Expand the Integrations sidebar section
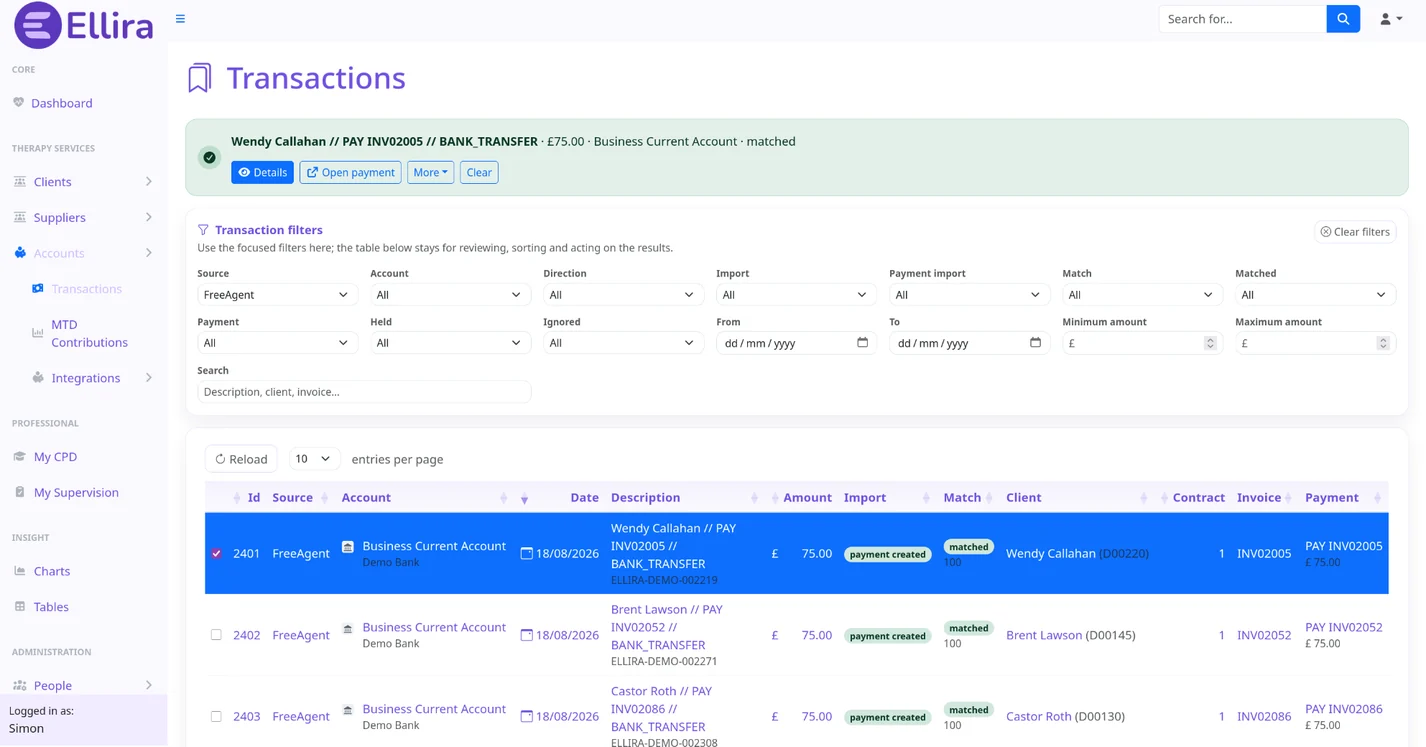Screen dimensions: 1426x747 point(149,378)
